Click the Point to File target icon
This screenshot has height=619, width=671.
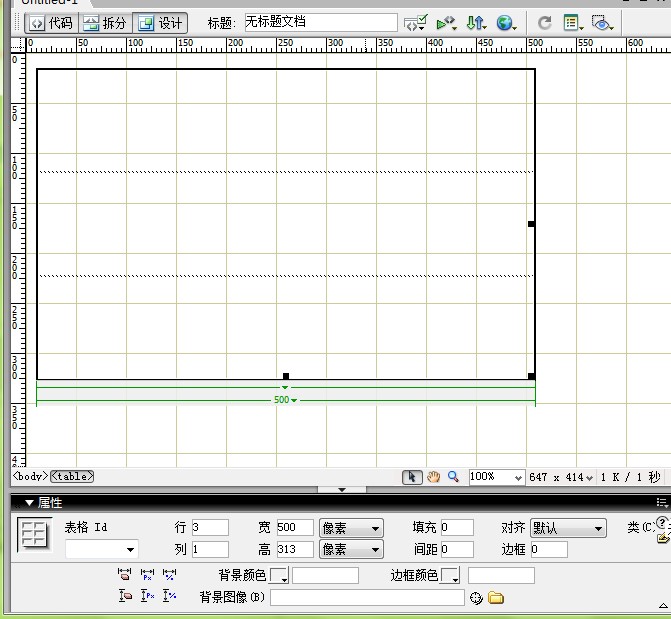pyautogui.click(x=476, y=598)
